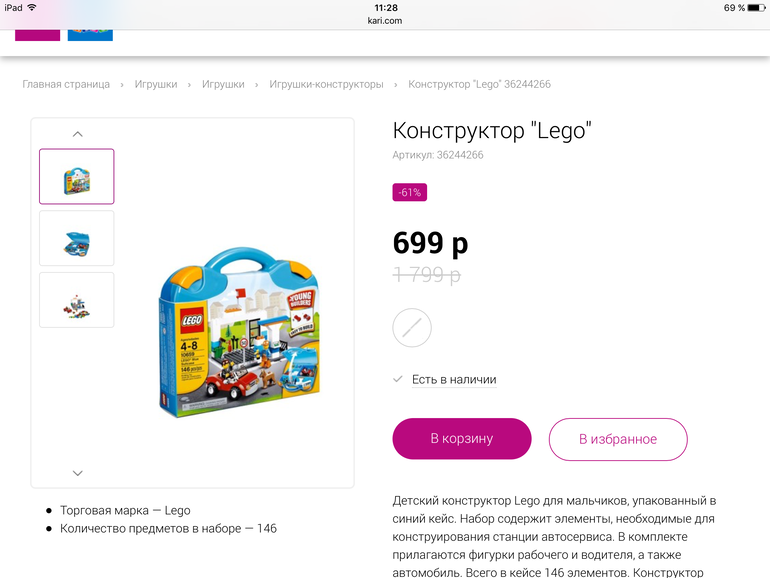Select first thumbnail of Lego case box
Screen dimensions: 770x578
77,176
